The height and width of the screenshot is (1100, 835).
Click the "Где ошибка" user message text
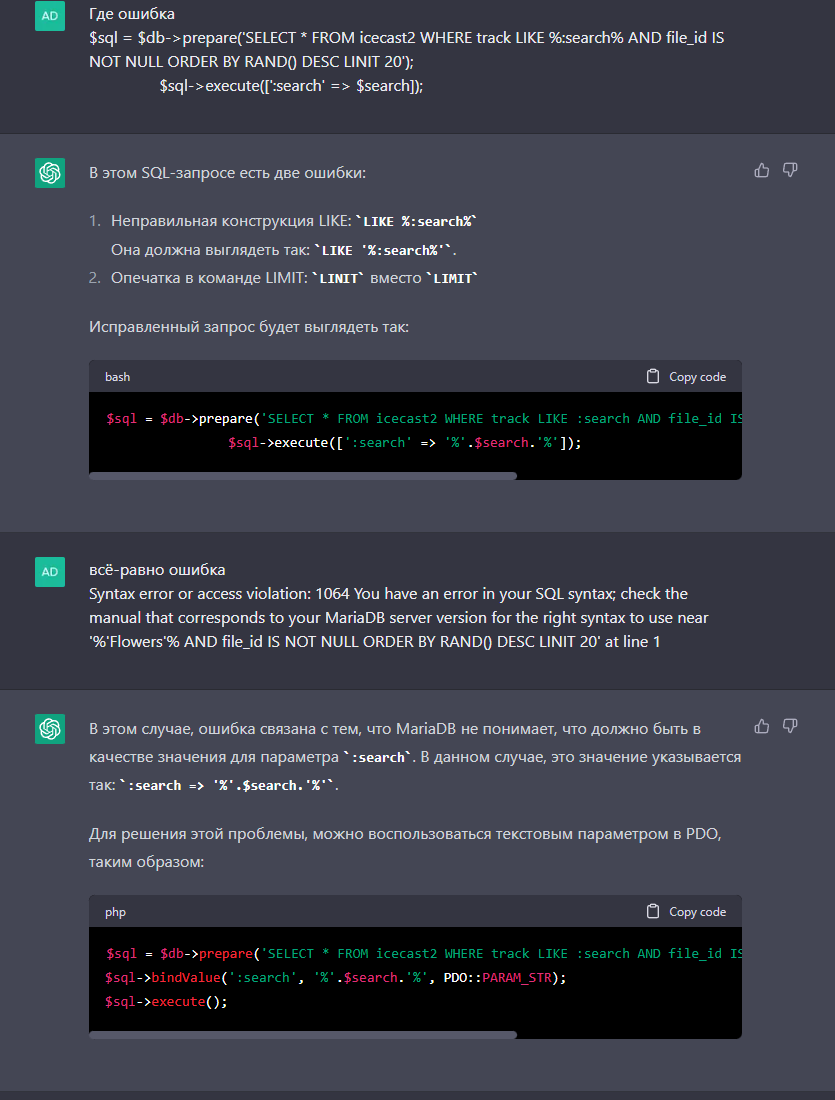(133, 16)
